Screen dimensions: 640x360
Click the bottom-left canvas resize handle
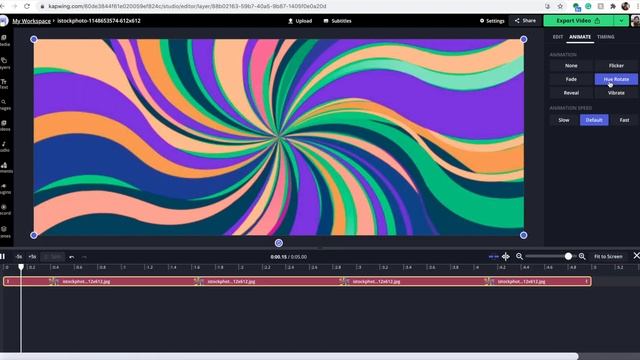(x=34, y=235)
